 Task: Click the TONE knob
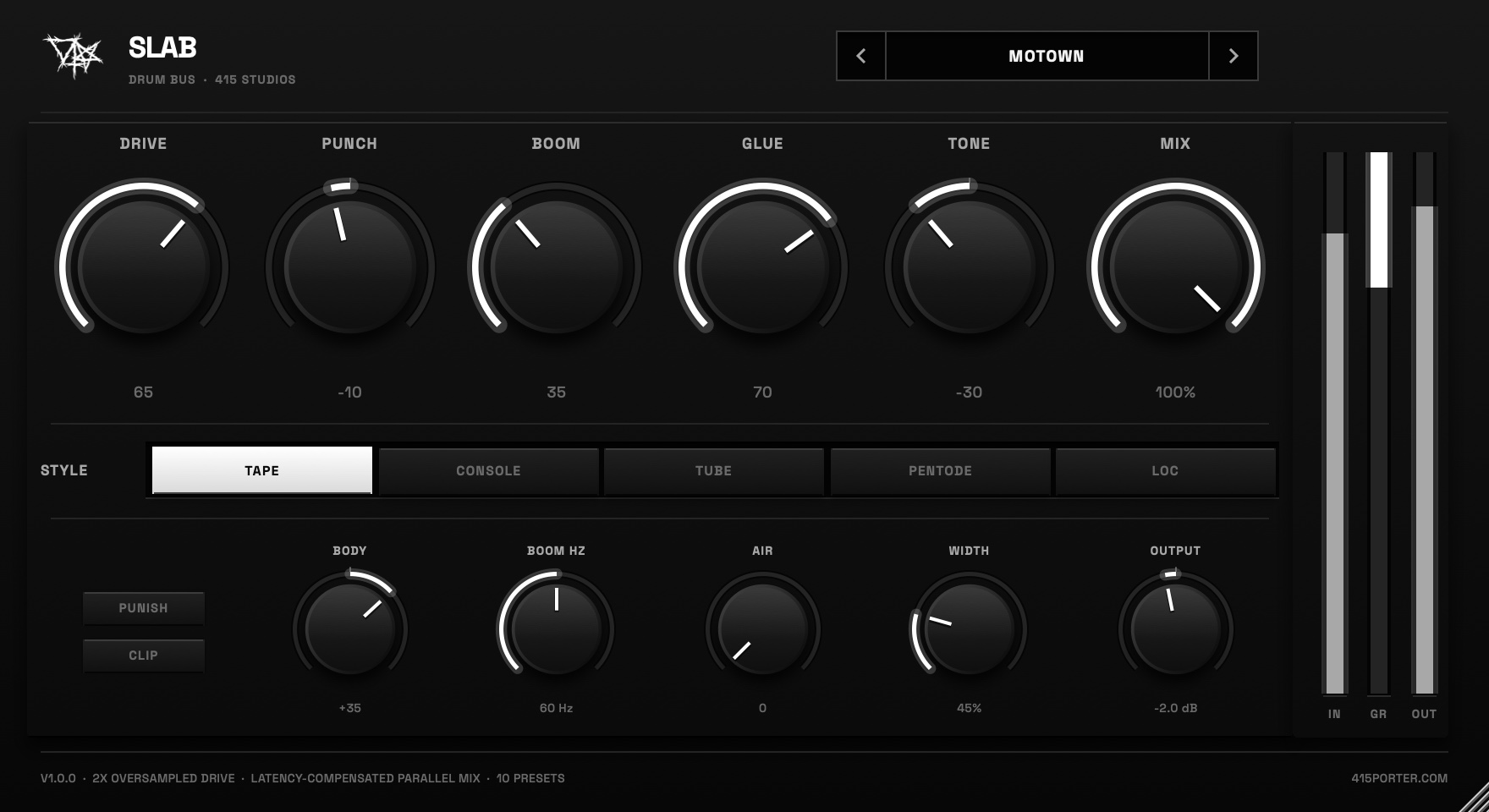click(969, 267)
